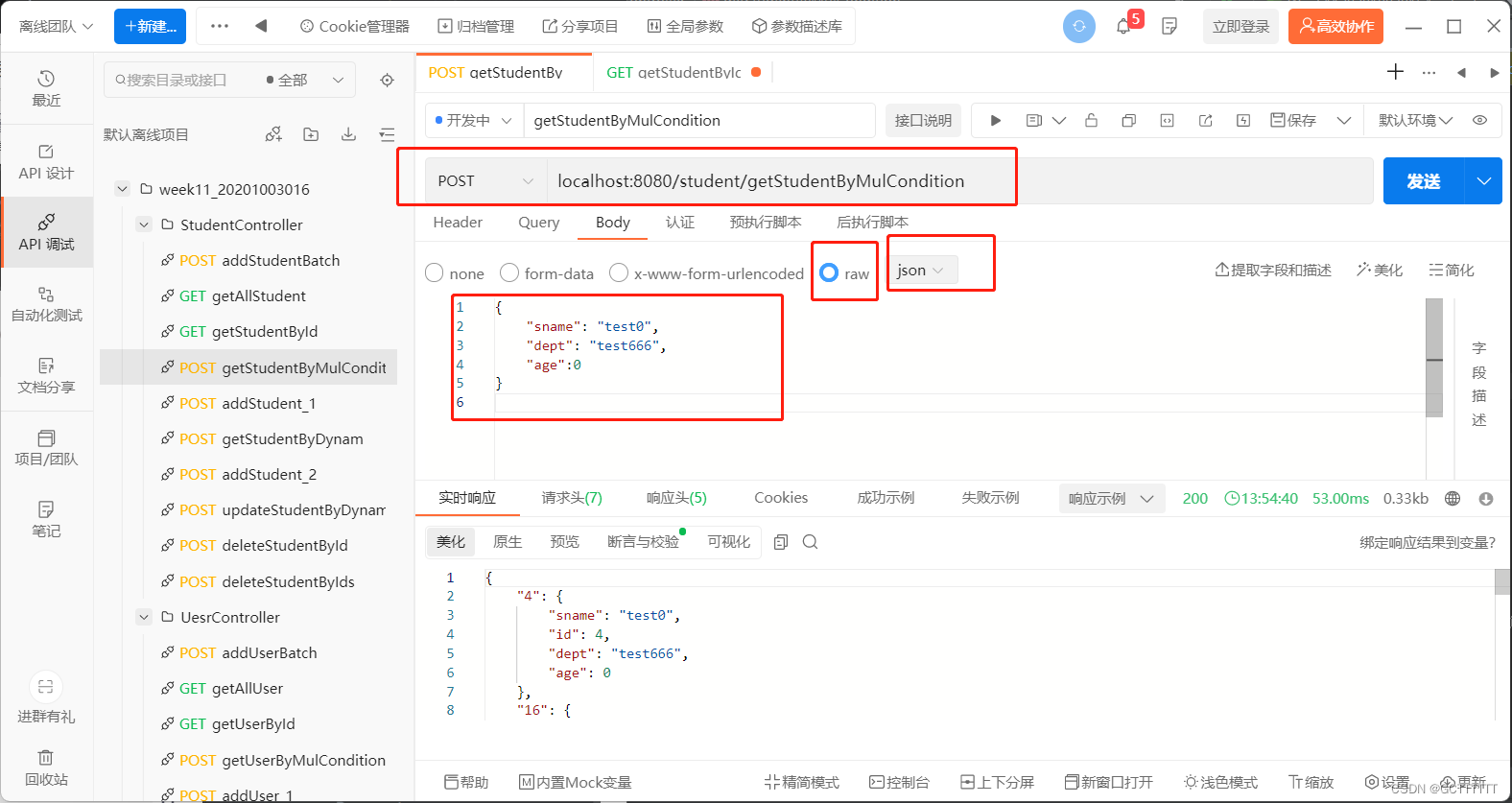This screenshot has height=803, width=1512.
Task: Click the back arrow in the top toolbar
Action: click(261, 26)
